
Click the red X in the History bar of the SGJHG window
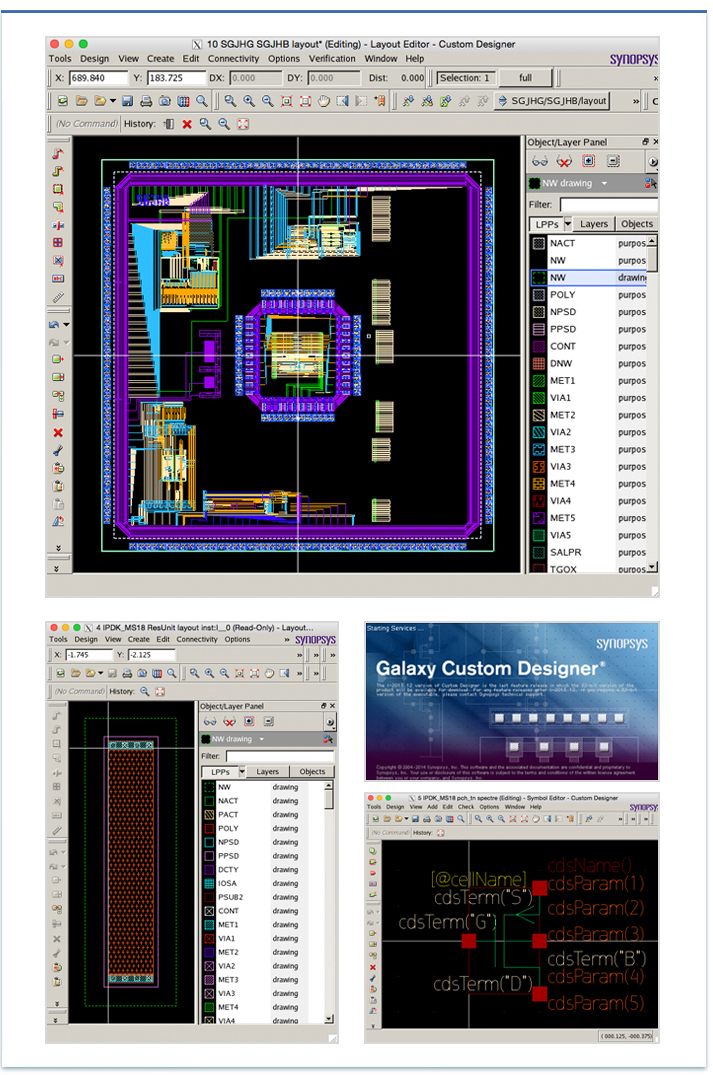[x=186, y=124]
